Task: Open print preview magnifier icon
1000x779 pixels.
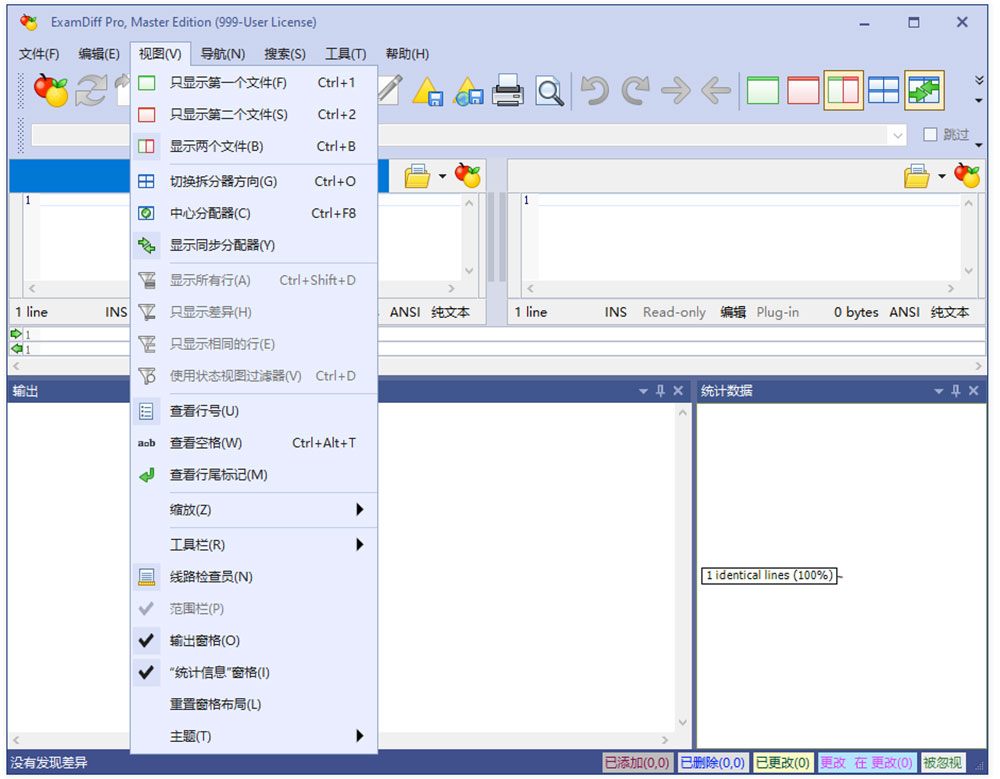Action: 549,91
